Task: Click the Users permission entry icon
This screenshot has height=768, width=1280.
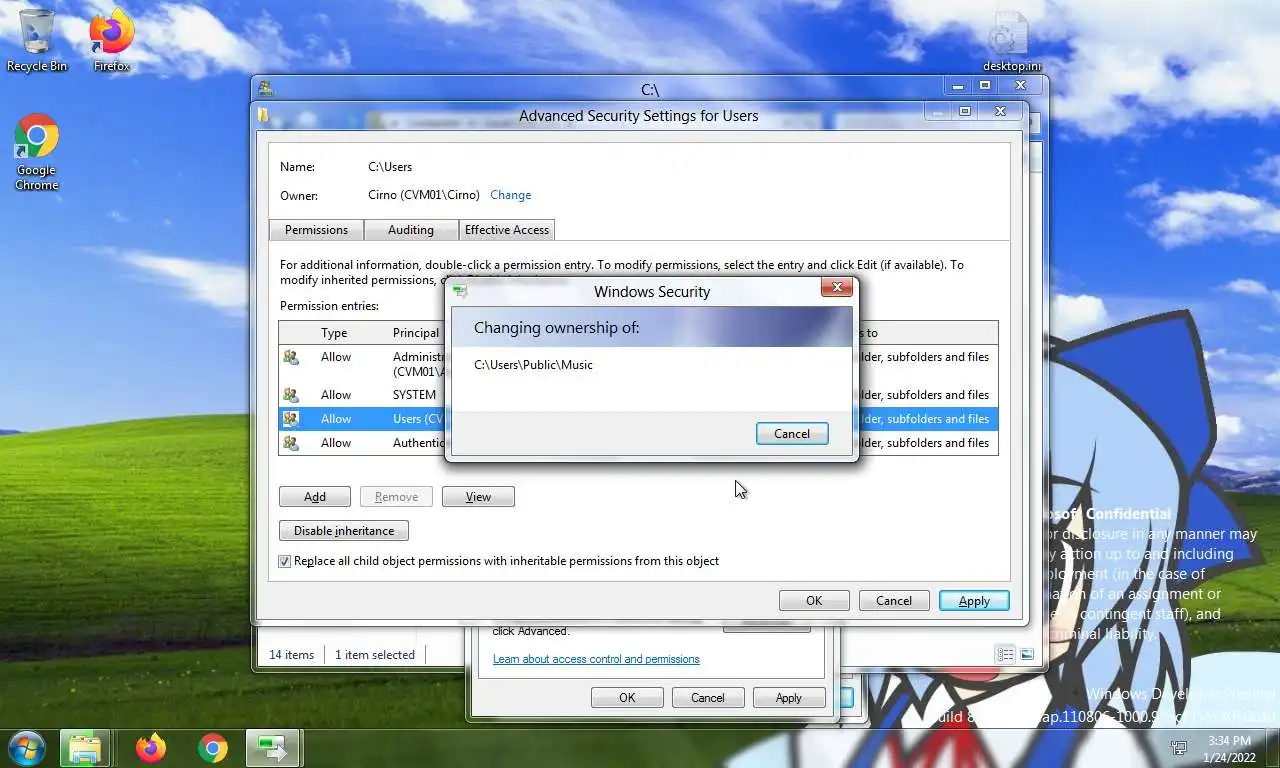Action: [291, 419]
